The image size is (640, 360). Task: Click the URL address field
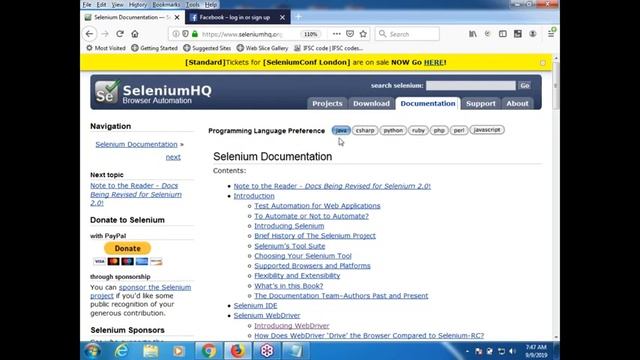point(242,34)
